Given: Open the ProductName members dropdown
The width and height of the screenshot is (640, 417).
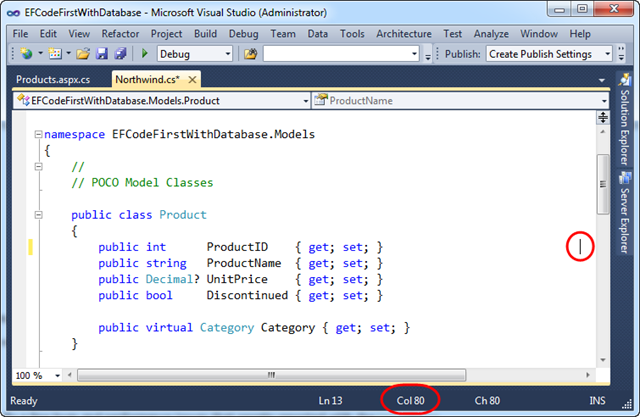Looking at the screenshot, I should (x=461, y=101).
